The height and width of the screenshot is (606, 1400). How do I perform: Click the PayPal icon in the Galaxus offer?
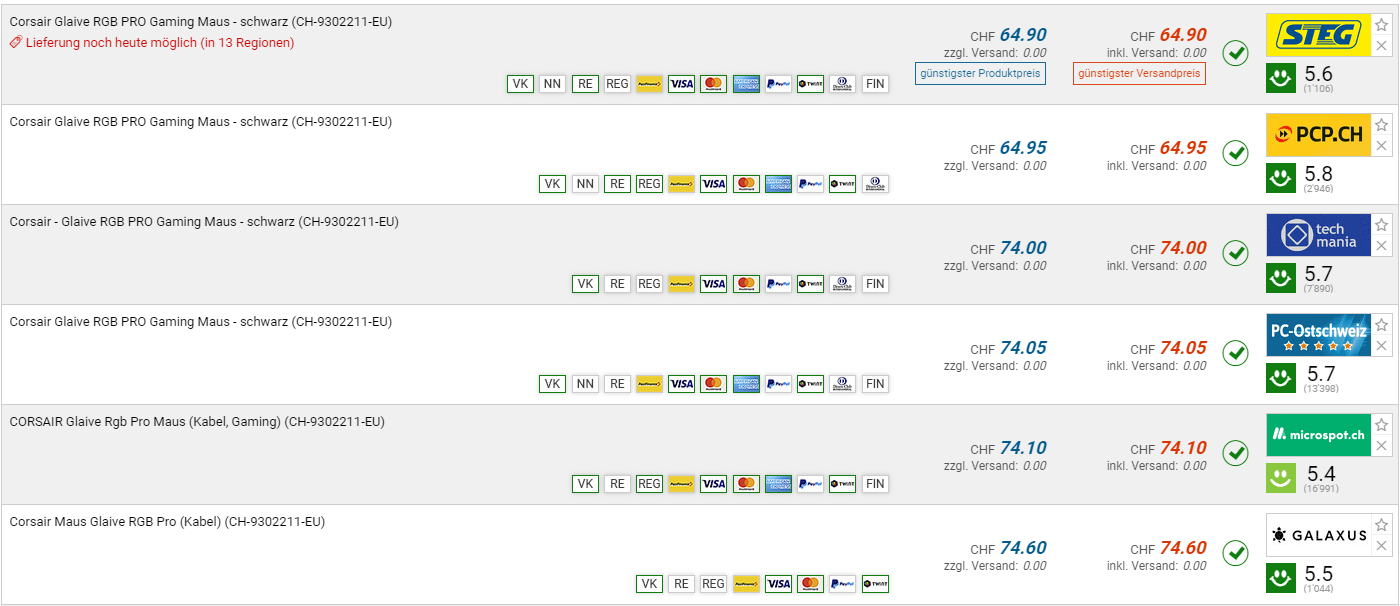842,584
